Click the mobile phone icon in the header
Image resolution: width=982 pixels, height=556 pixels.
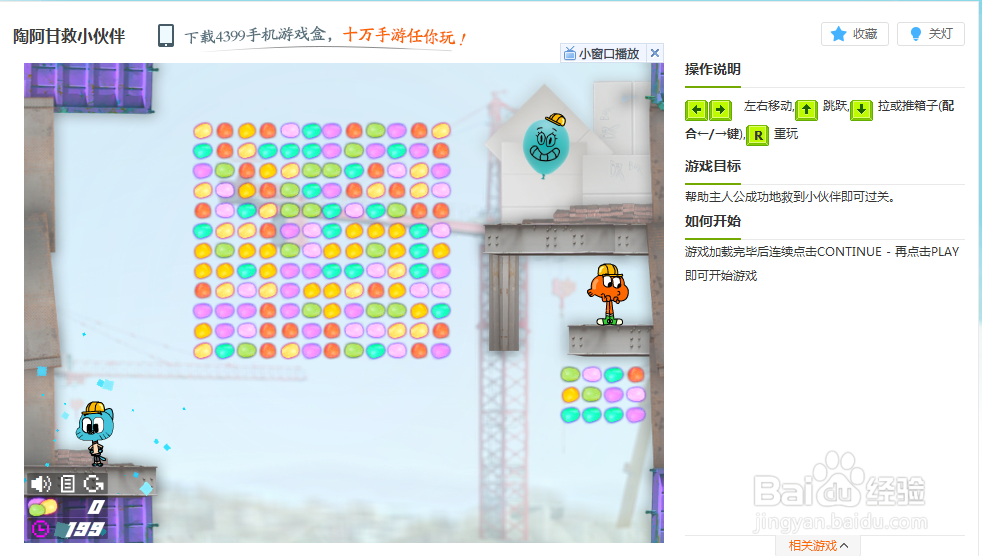coord(166,36)
